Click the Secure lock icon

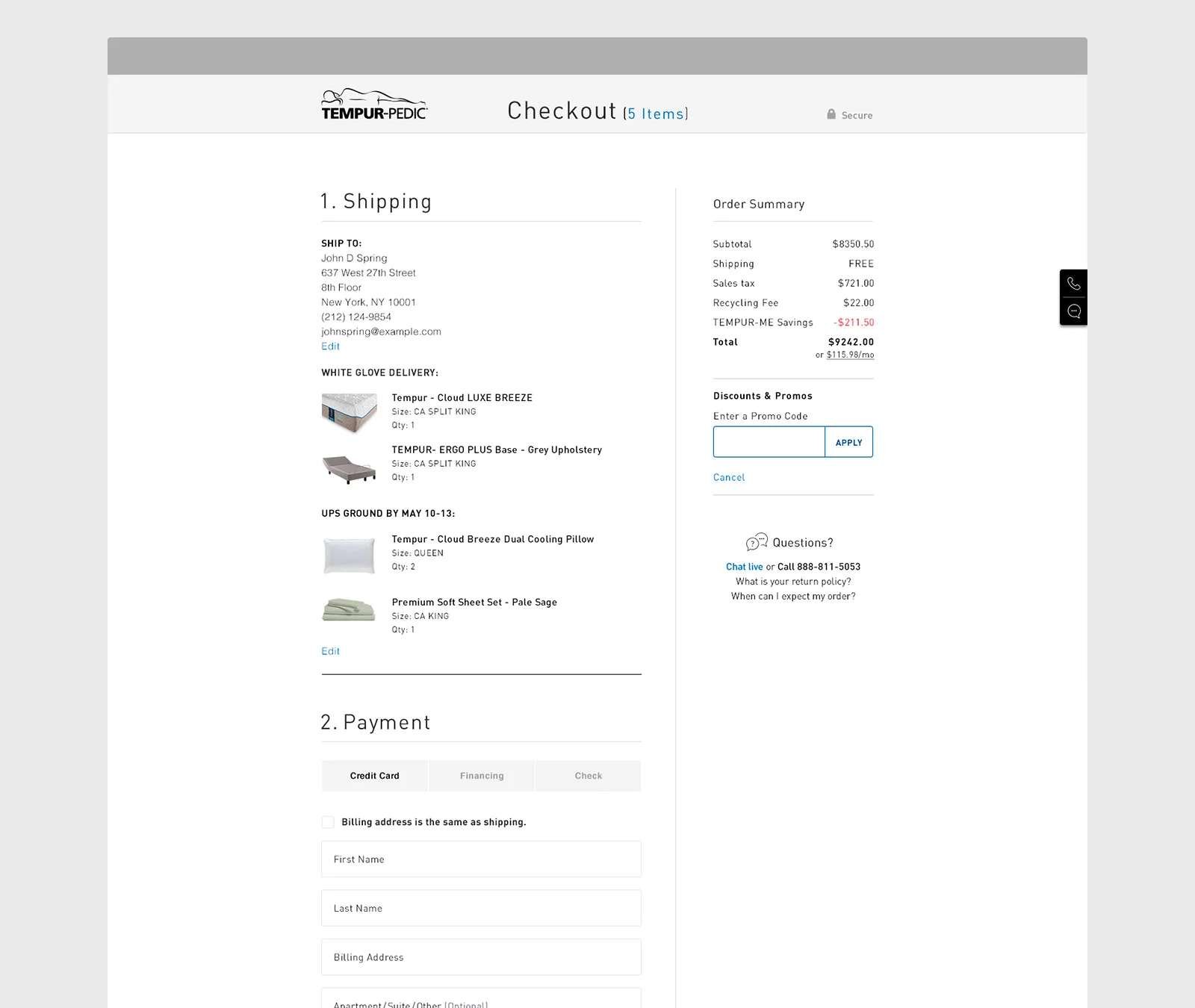click(831, 114)
